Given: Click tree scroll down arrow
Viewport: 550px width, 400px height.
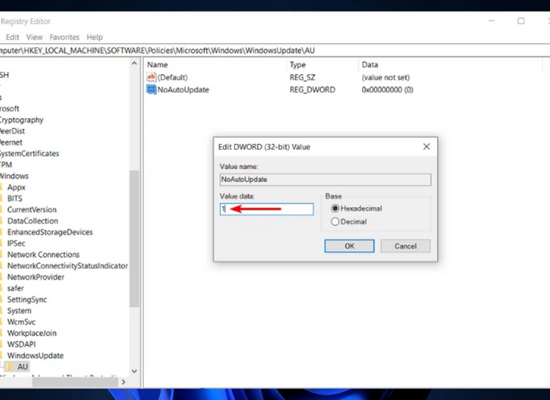Looking at the screenshot, I should (x=134, y=371).
